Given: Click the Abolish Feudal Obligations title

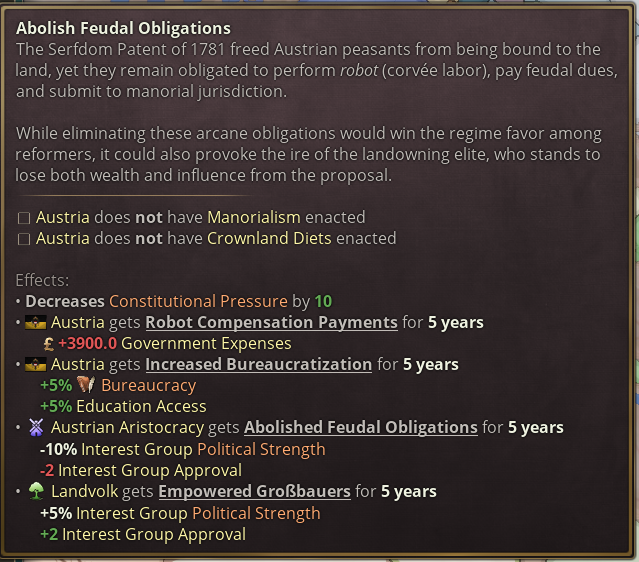Looking at the screenshot, I should point(123,29).
